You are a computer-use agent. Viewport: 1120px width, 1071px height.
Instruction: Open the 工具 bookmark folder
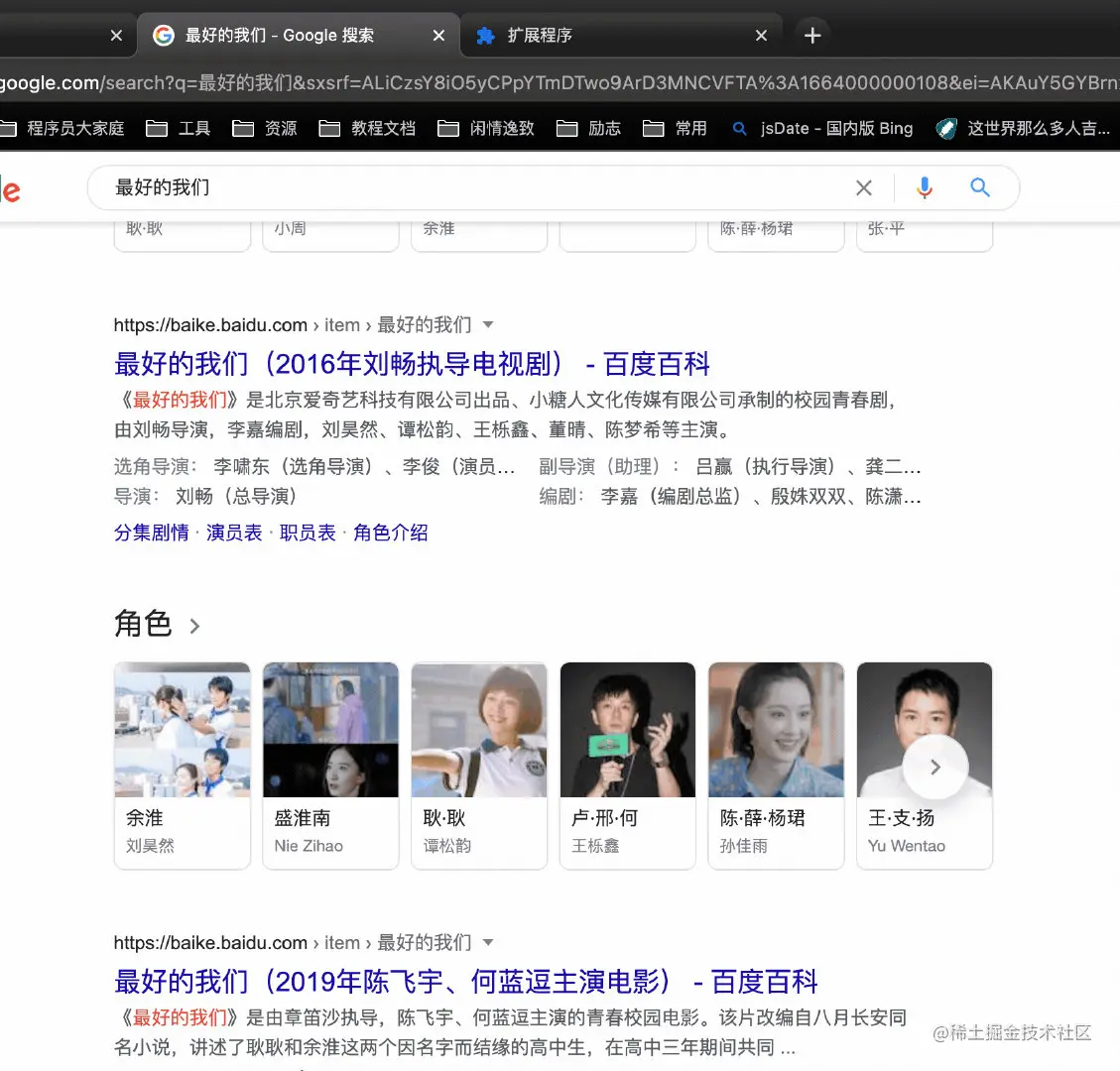[179, 129]
